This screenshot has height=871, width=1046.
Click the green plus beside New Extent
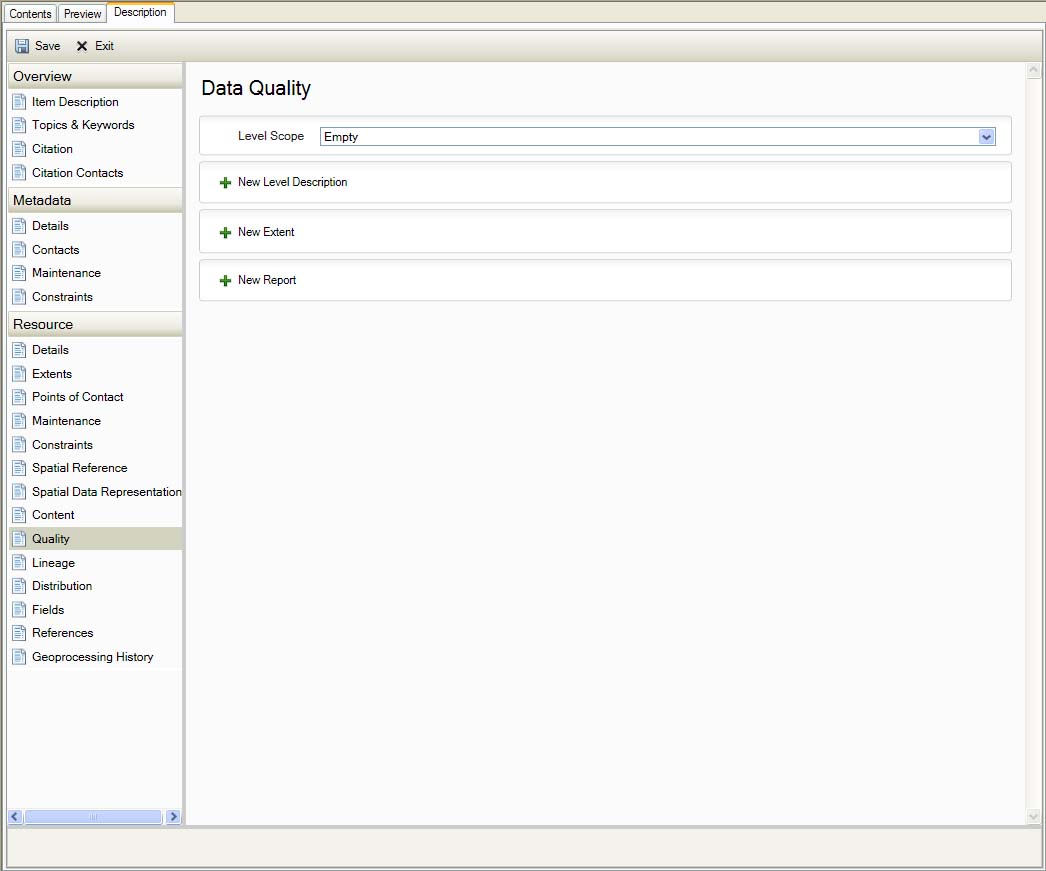point(225,233)
